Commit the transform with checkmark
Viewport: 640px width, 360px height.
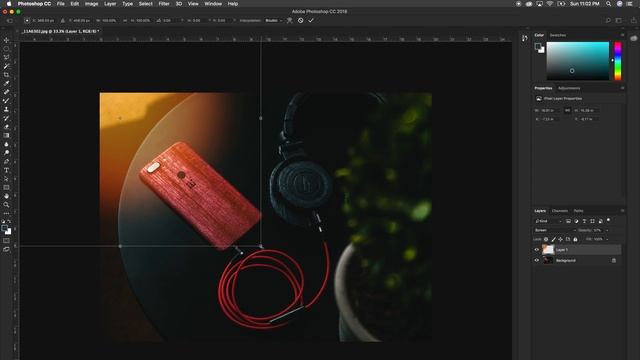tap(311, 20)
